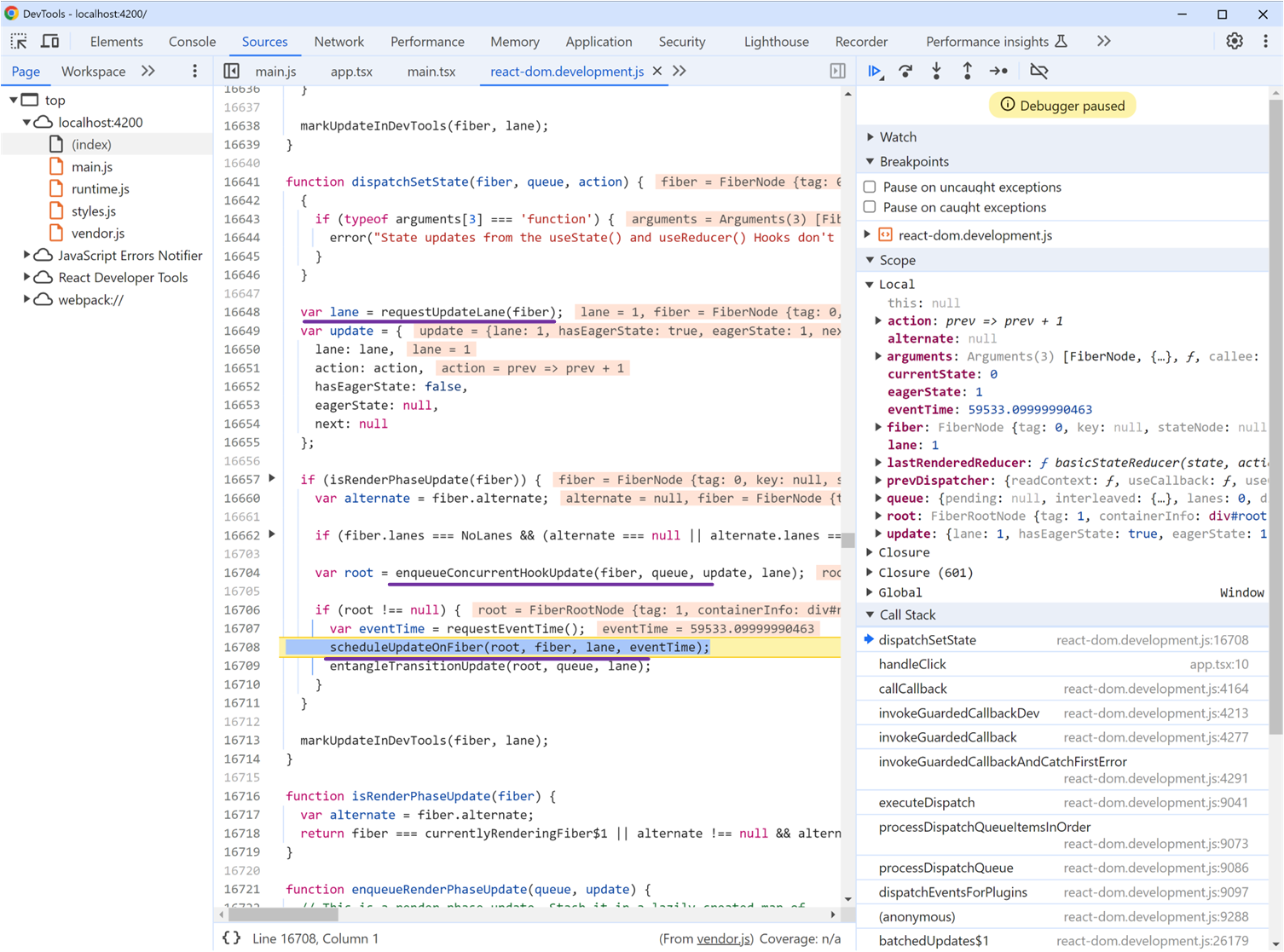Viewport: 1284px width, 952px height.
Task: Resume script execution in the debugger
Action: pyautogui.click(x=875, y=72)
